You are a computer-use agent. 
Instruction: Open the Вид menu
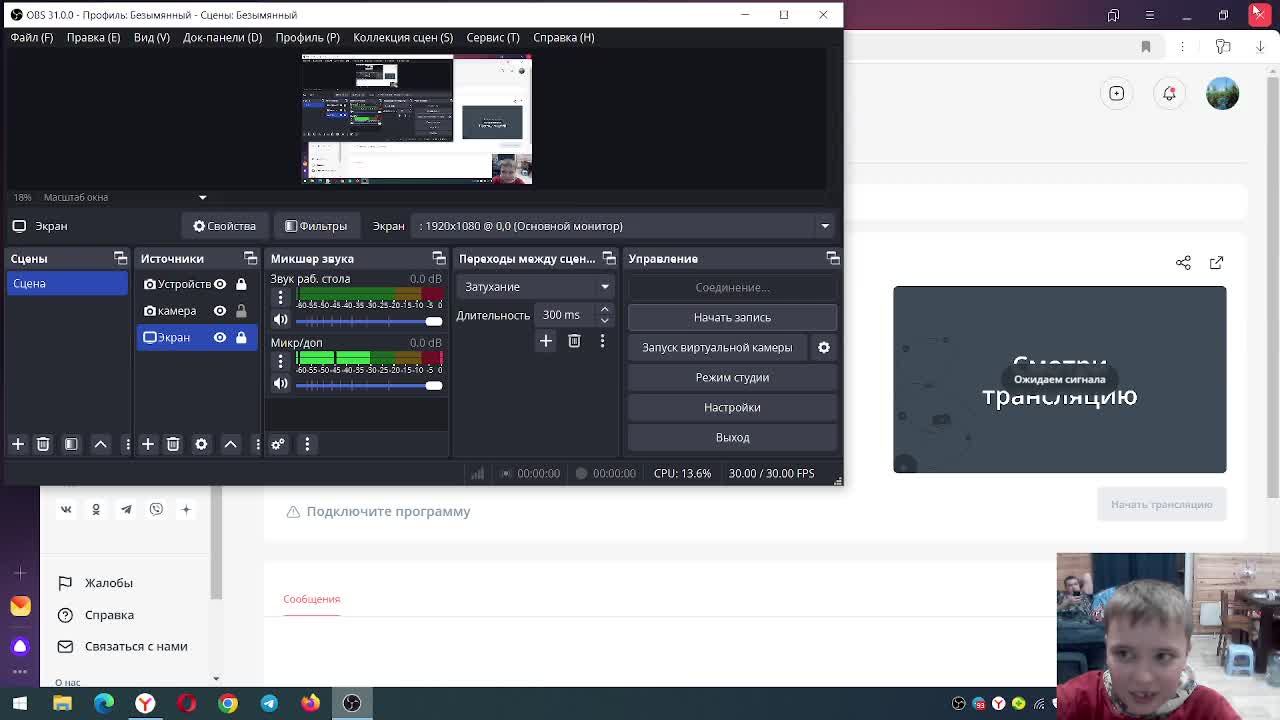coord(152,37)
